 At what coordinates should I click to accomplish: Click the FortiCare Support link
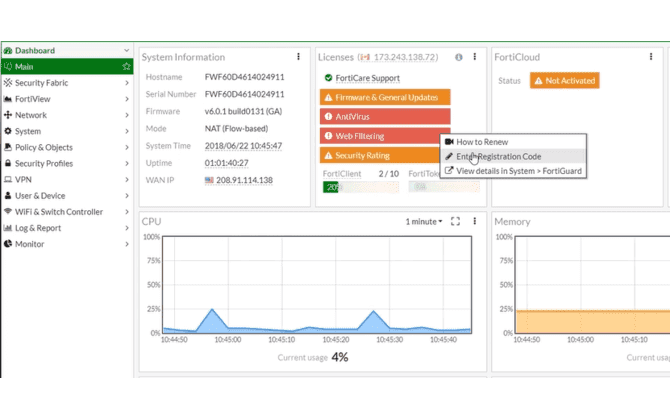click(x=367, y=78)
